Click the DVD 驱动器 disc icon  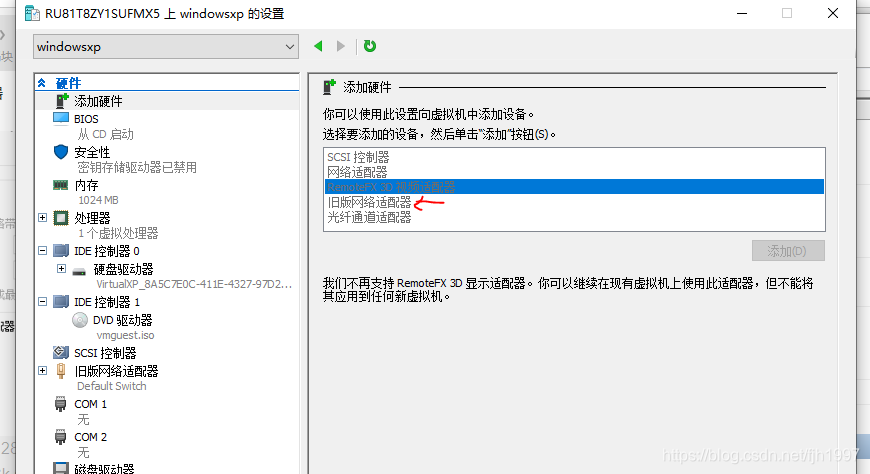pyautogui.click(x=80, y=320)
